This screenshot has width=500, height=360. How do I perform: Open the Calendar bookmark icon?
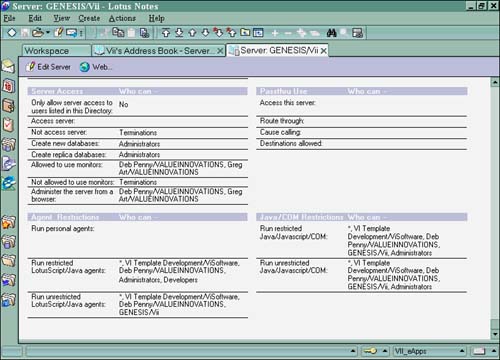(8, 86)
